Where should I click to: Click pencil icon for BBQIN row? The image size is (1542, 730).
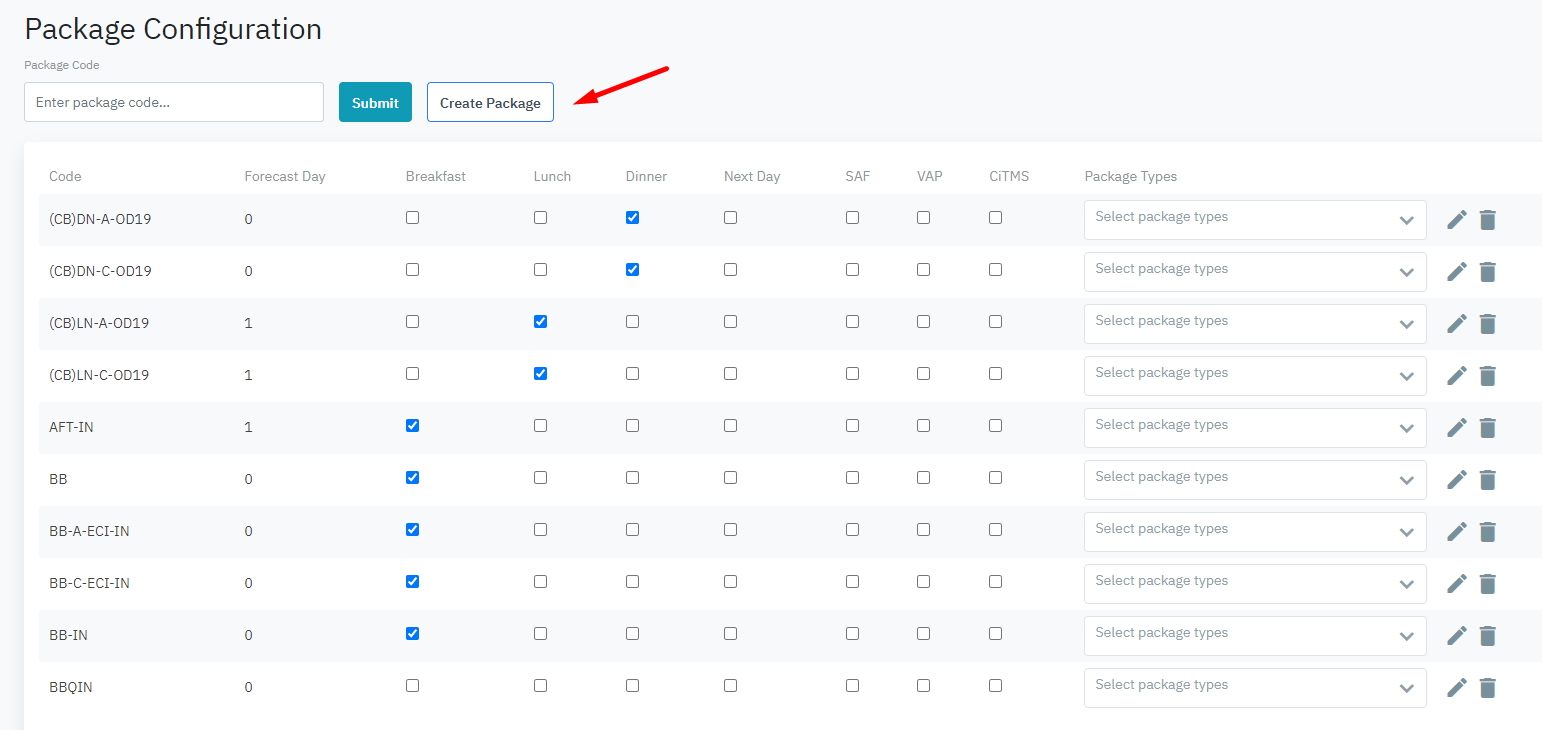coord(1457,687)
